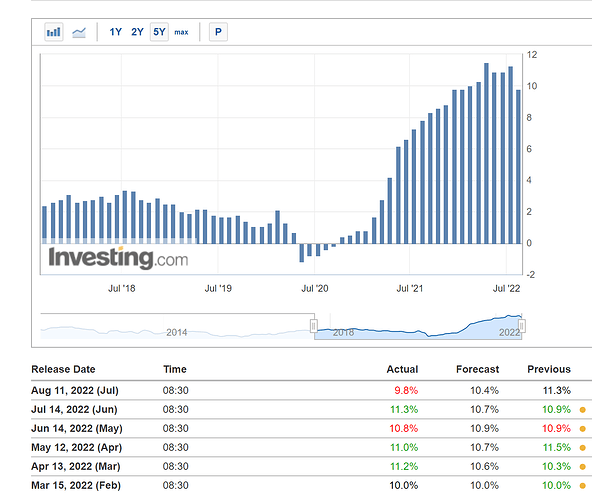Click the orange dot on Jul 14 row

(583, 410)
